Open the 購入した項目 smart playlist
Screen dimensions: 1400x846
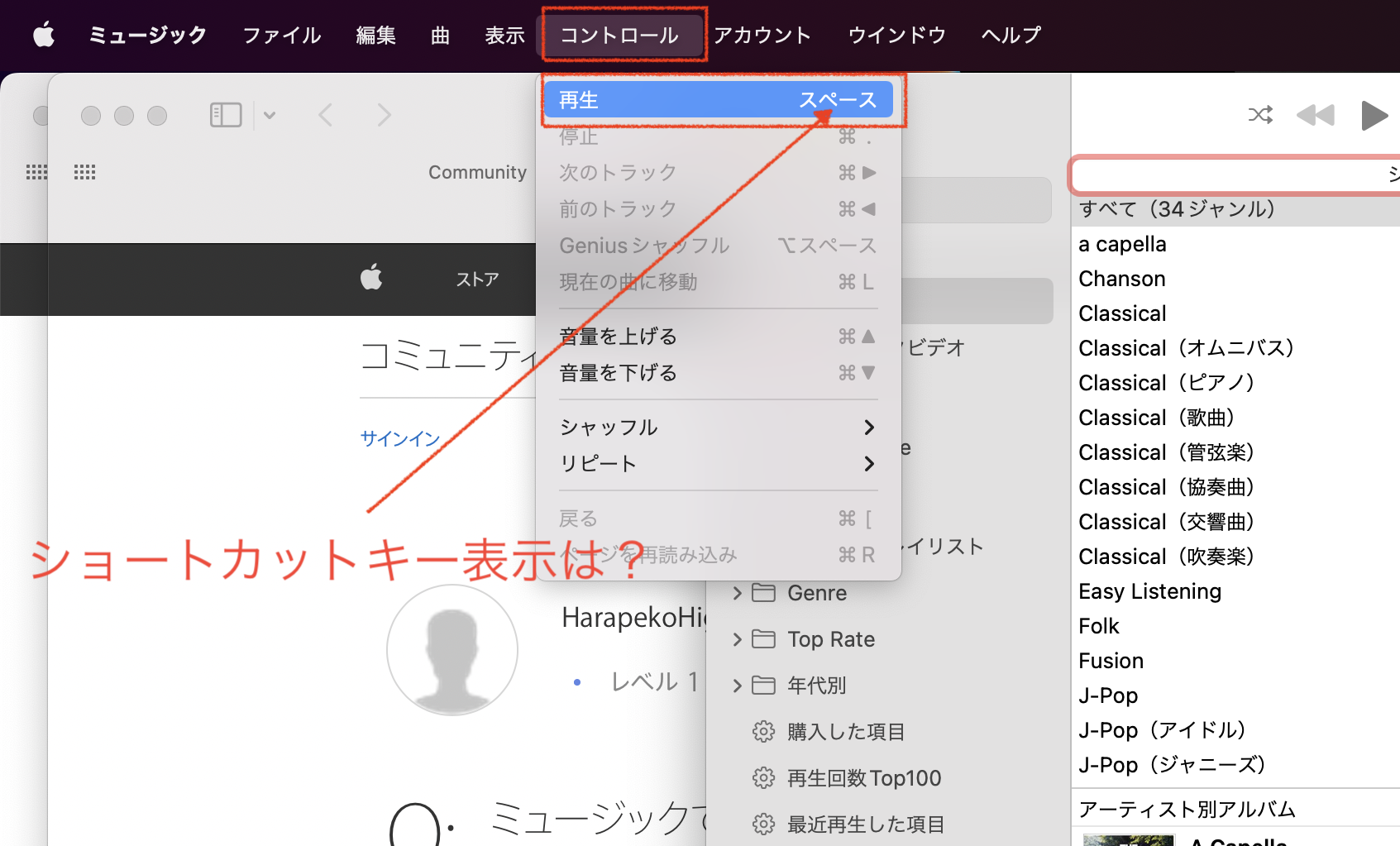[x=845, y=732]
